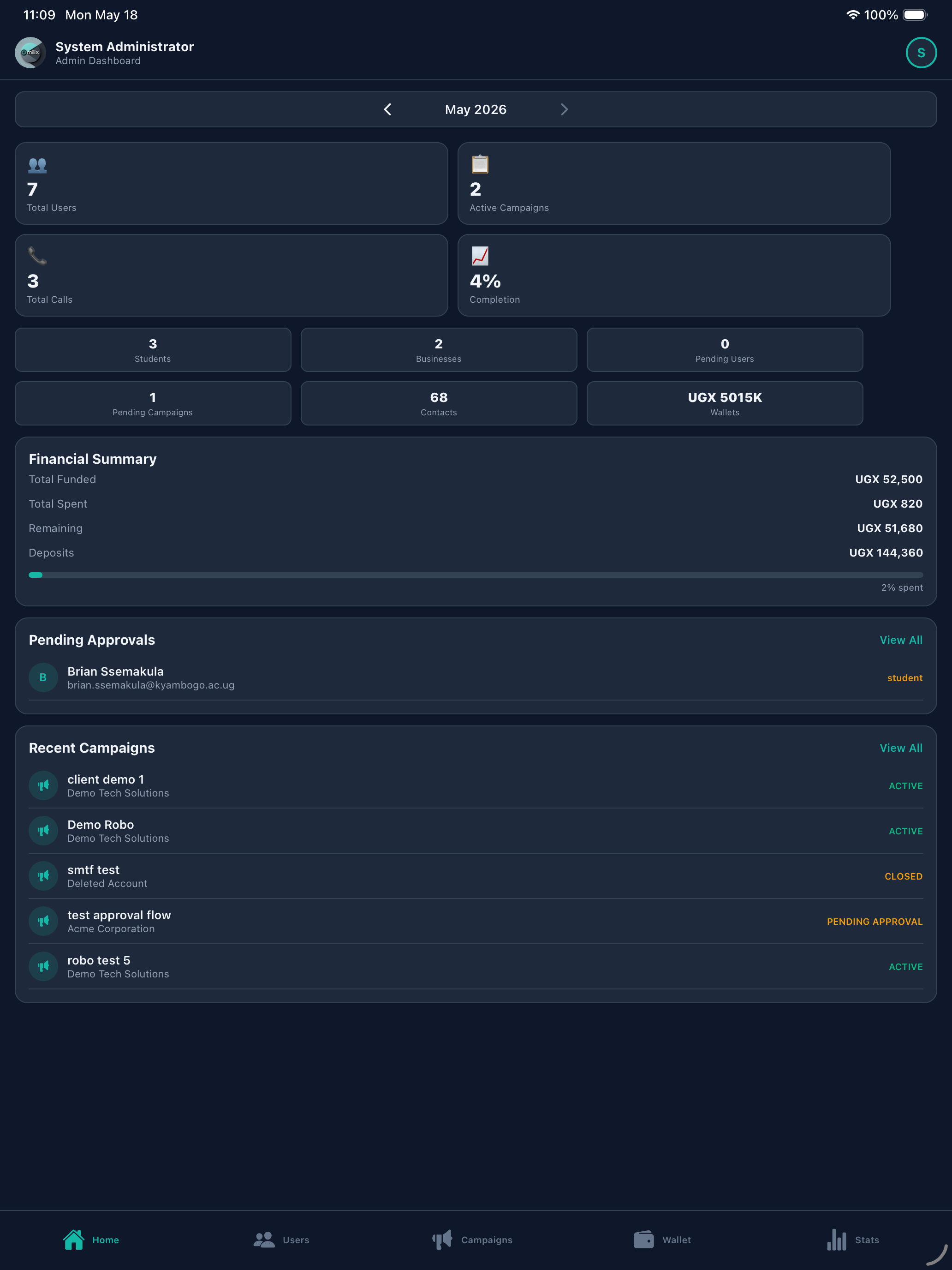Tap the Wi-Fi status icon
Screen dimensions: 952x1270
(x=853, y=15)
